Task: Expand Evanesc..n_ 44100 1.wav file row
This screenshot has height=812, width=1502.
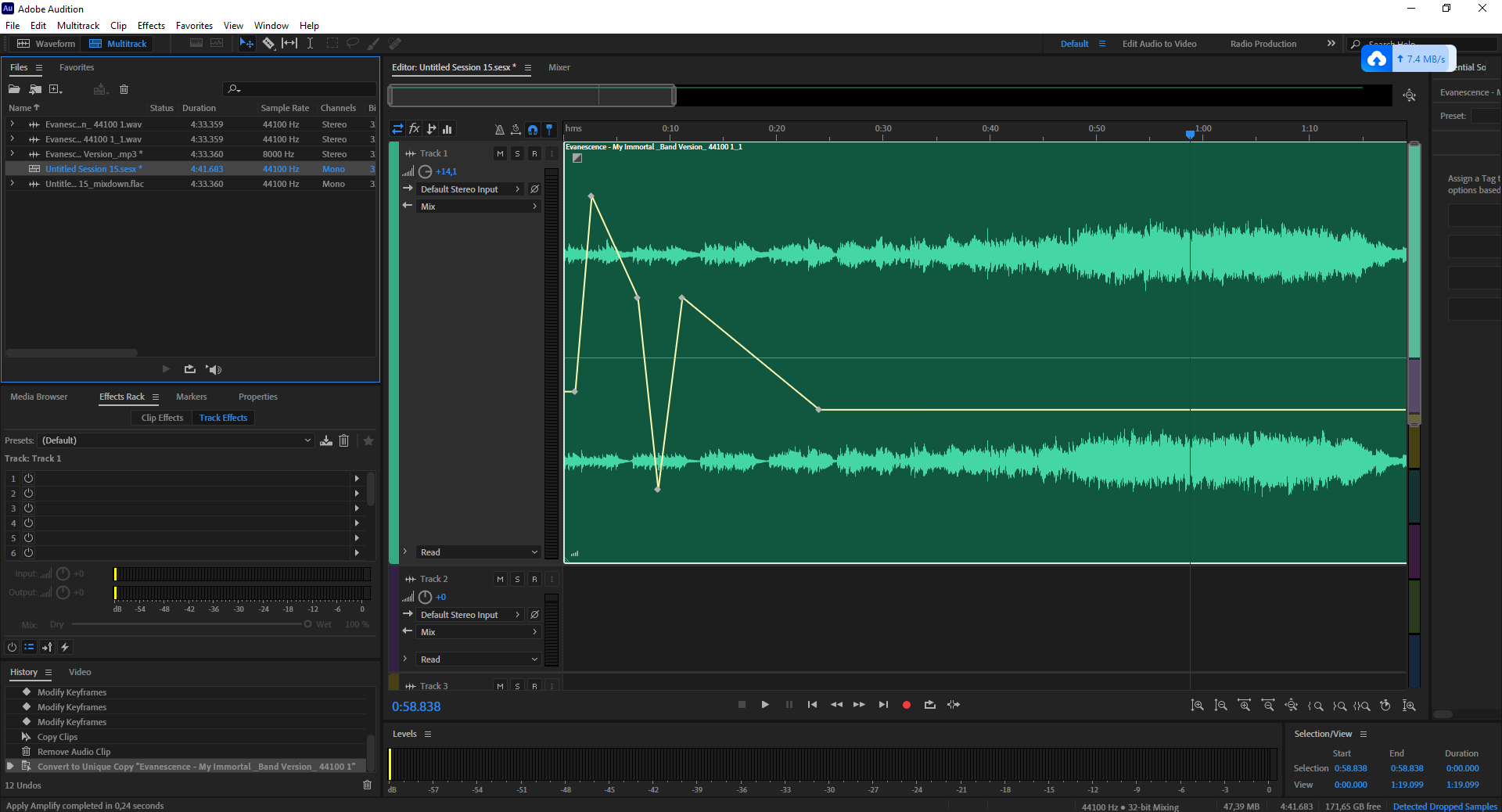Action: point(12,124)
